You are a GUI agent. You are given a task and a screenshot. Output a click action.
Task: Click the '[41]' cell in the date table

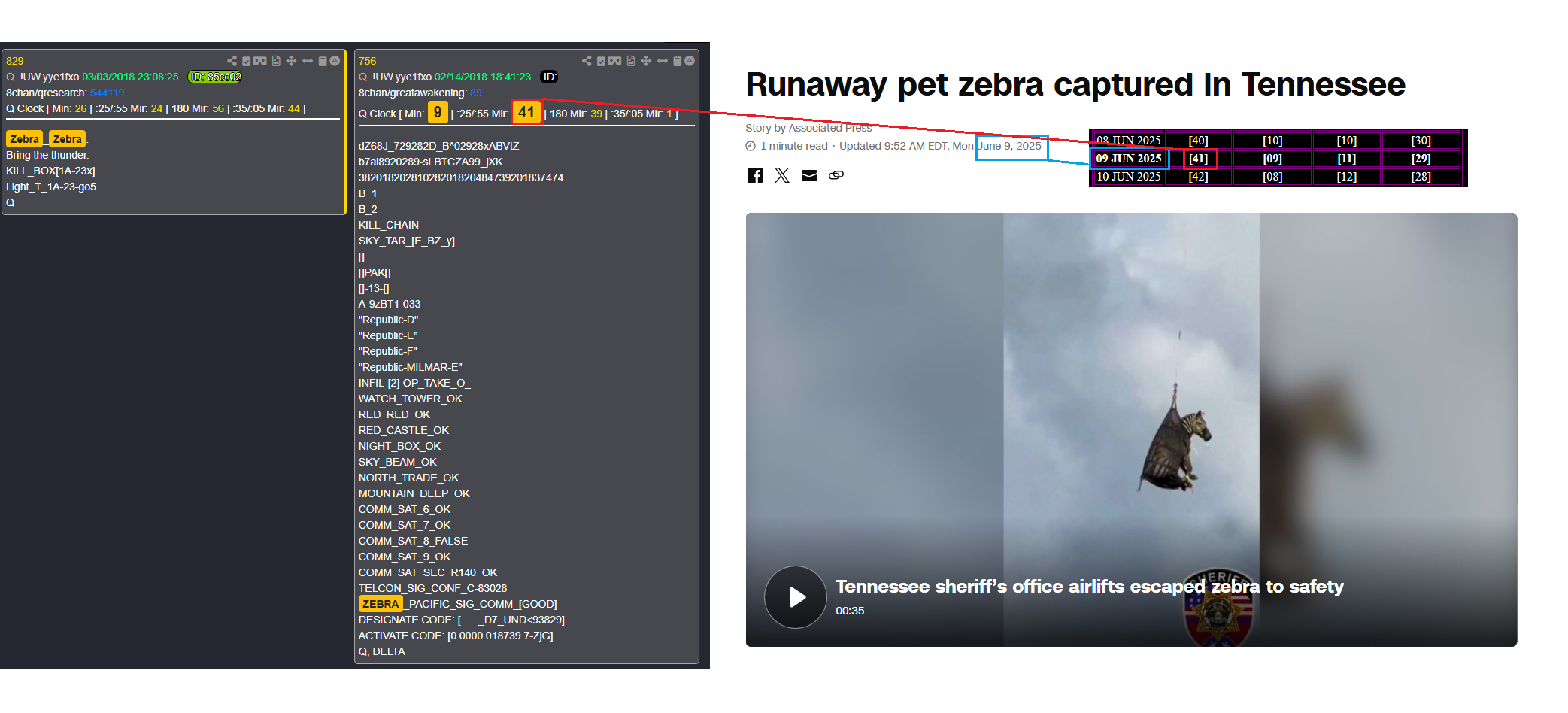pos(1199,158)
